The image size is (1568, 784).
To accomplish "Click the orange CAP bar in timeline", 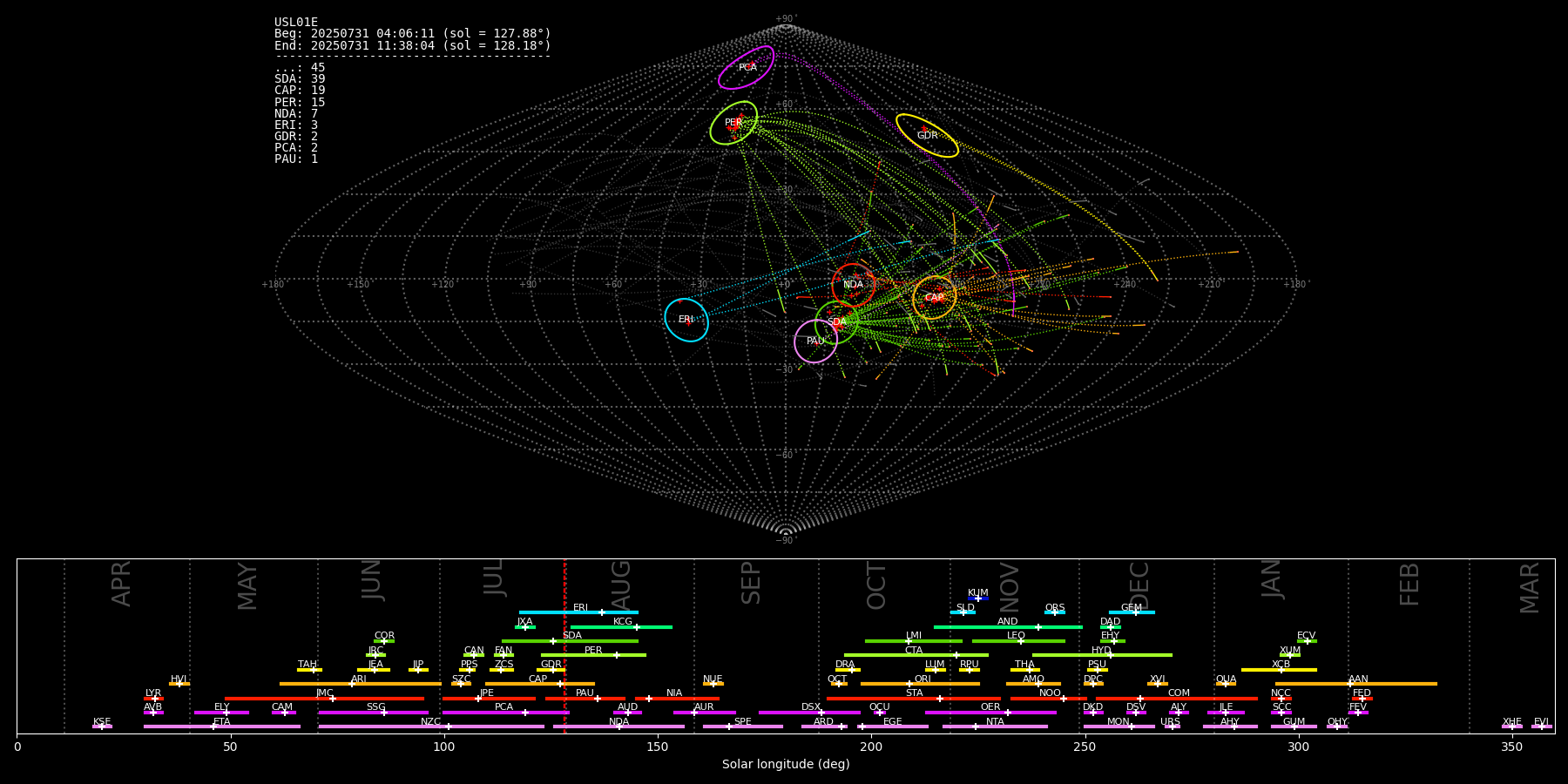I will [540, 684].
